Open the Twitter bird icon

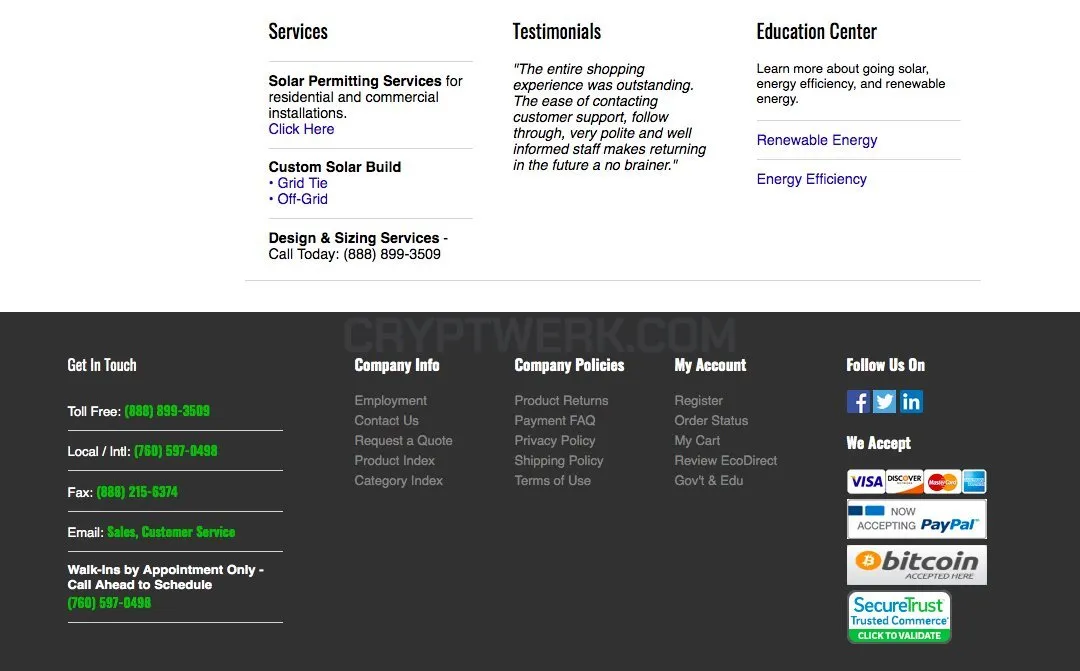click(884, 402)
